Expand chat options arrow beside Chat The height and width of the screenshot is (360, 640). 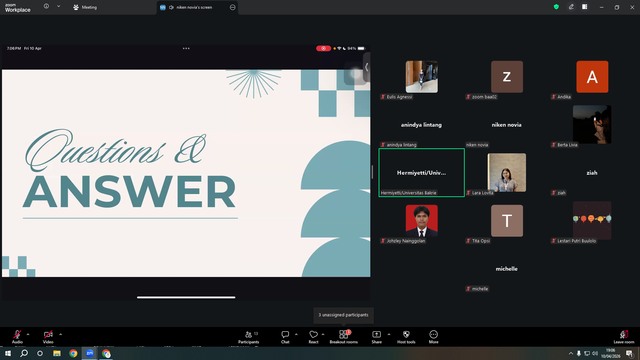pos(296,334)
